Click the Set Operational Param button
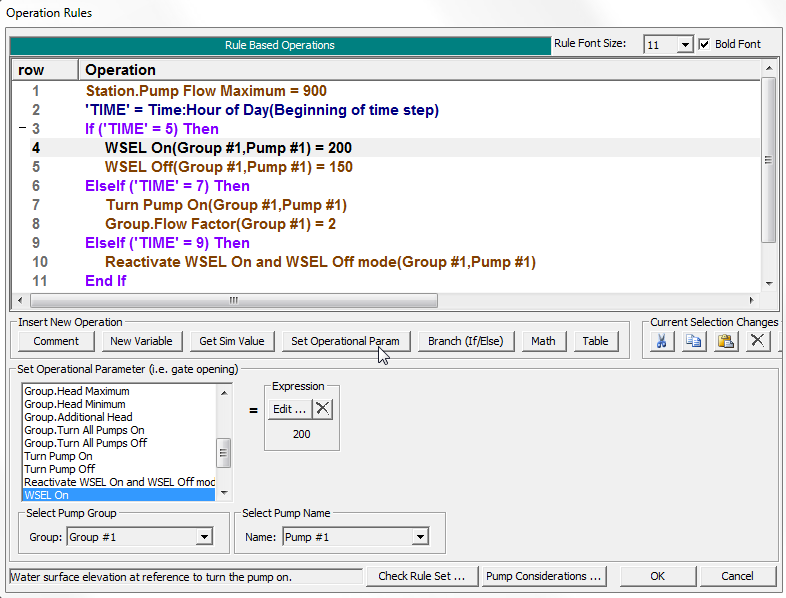This screenshot has width=786, height=598. 345,341
